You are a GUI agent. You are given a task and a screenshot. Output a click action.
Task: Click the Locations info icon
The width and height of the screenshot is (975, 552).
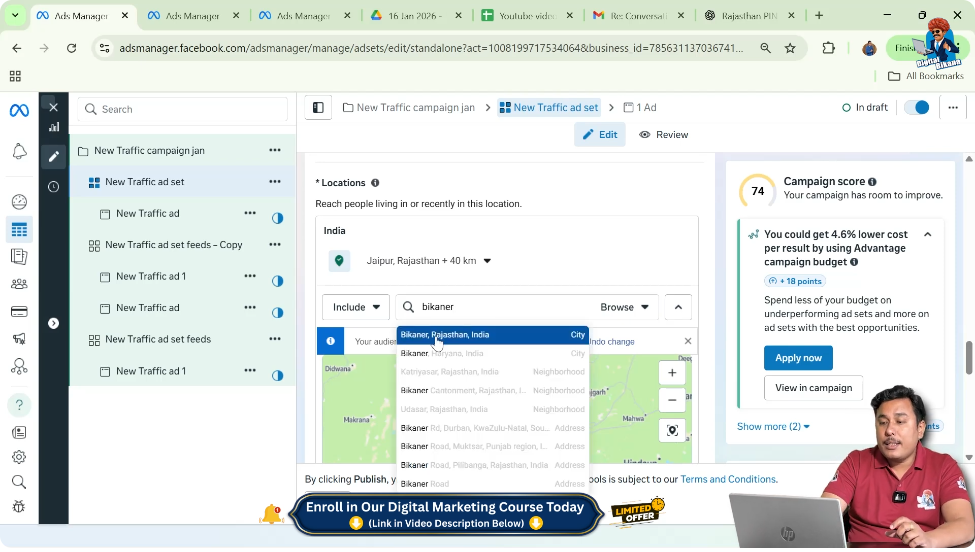point(375,183)
